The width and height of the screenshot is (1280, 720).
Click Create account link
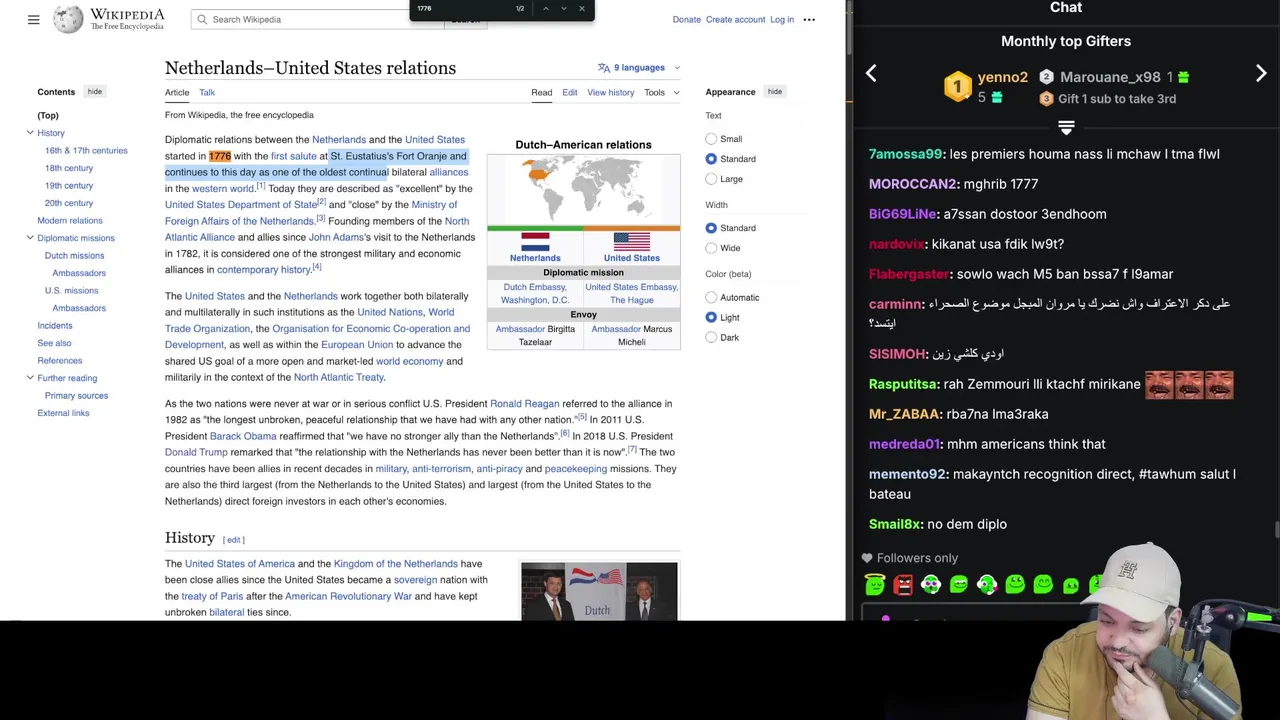pos(735,19)
